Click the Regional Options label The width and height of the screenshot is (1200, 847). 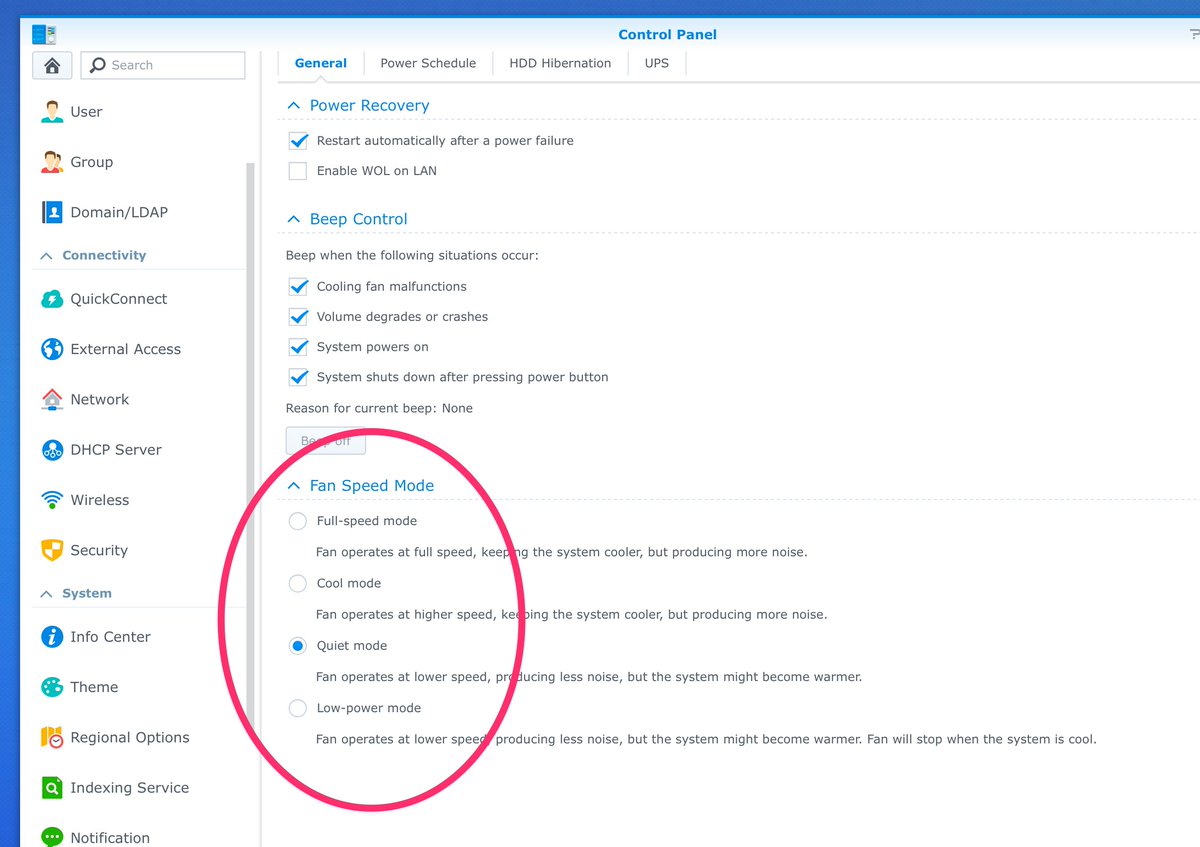[x=130, y=738]
